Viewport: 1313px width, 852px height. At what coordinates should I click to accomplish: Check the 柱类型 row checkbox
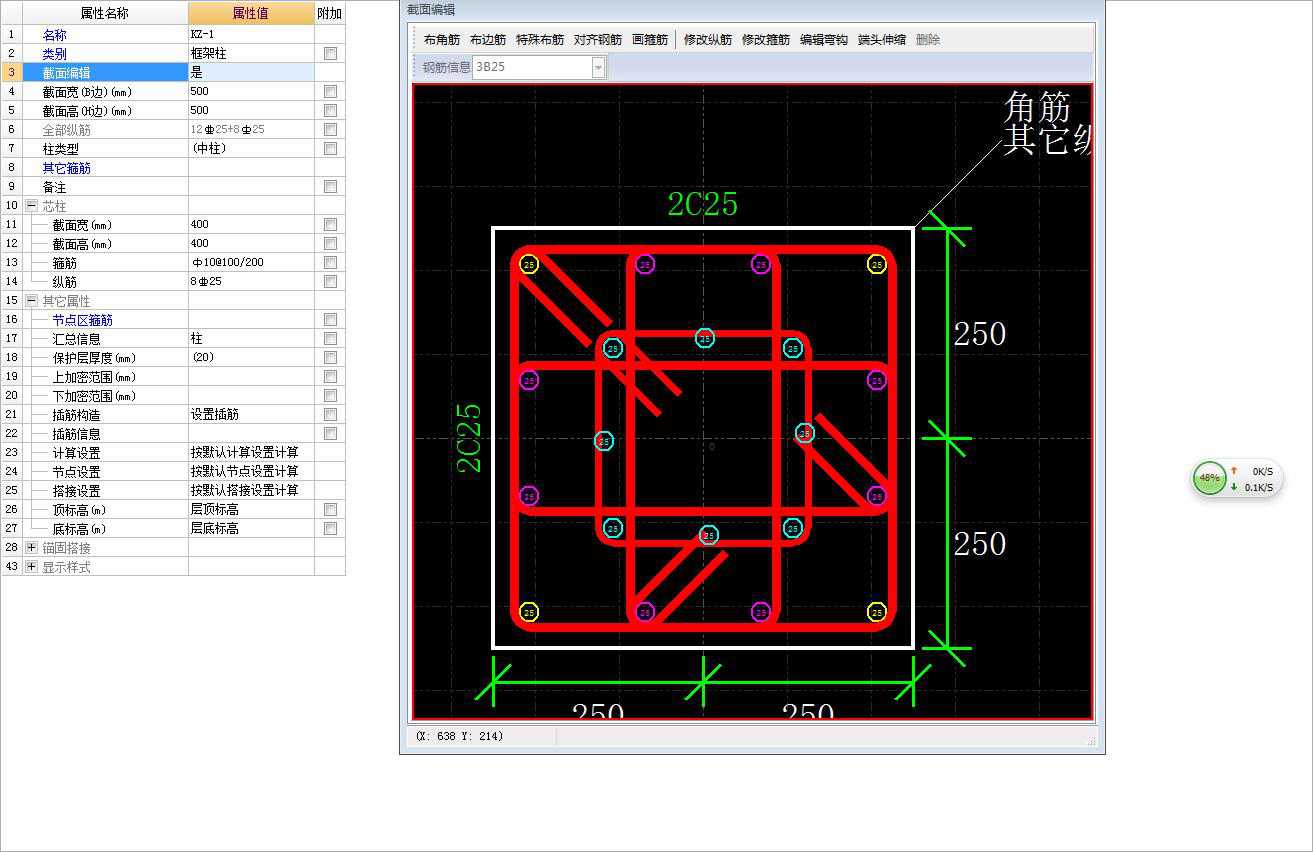(330, 148)
